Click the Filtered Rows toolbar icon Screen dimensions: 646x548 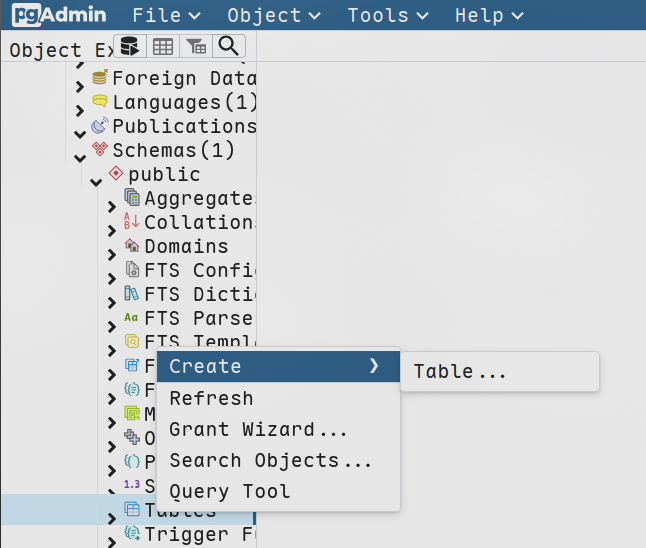point(197,46)
